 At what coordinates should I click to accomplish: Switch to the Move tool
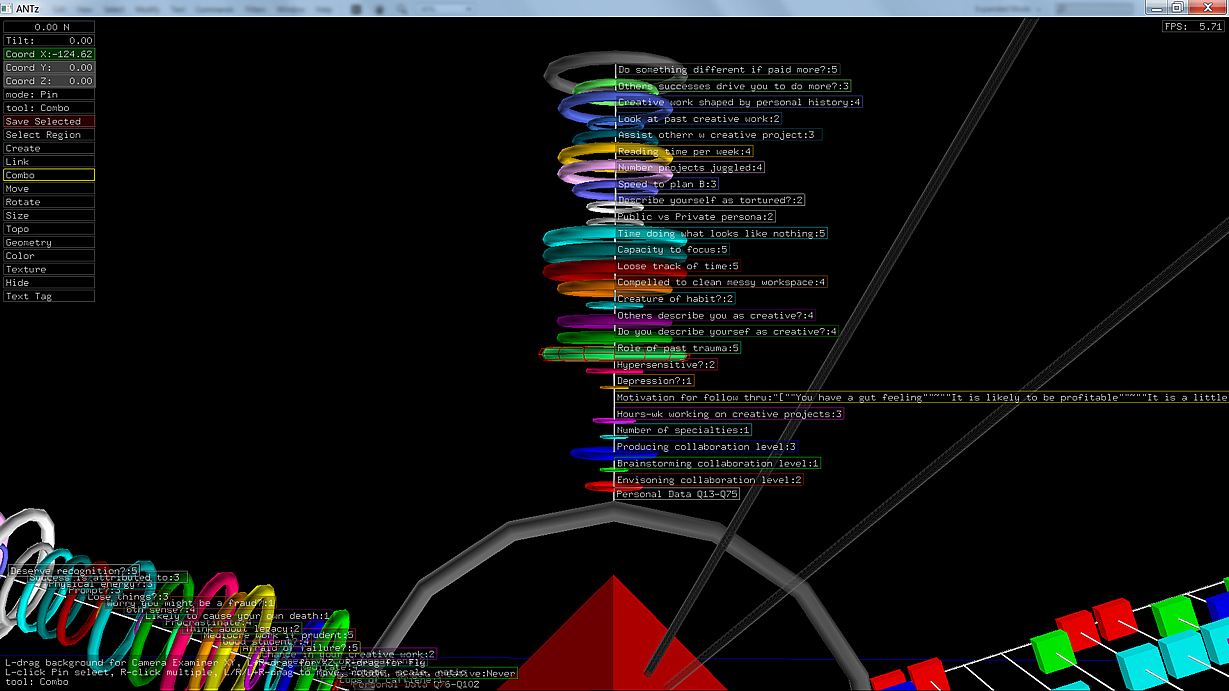coord(49,189)
